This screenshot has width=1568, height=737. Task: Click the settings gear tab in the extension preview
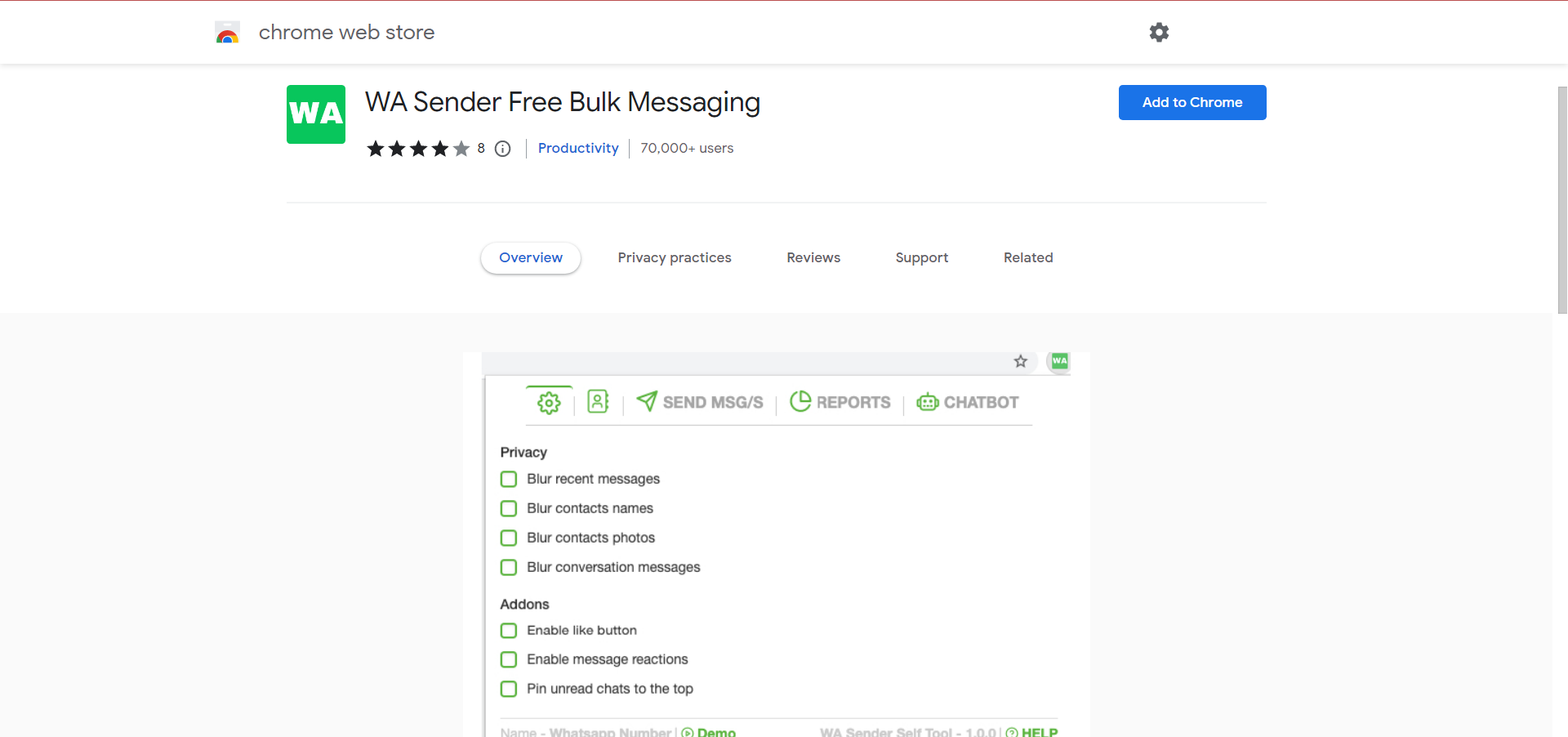[x=549, y=402]
